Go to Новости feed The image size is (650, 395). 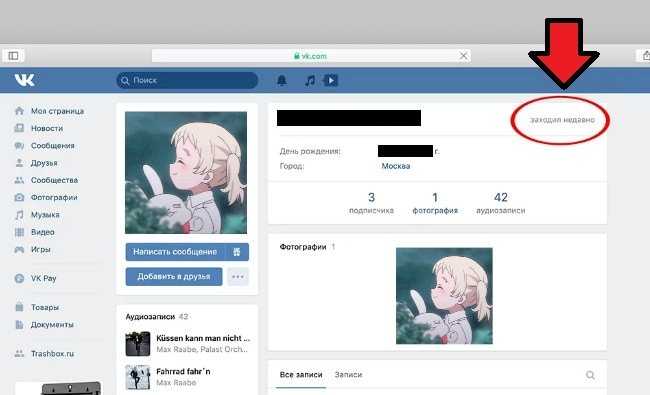pyautogui.click(x=47, y=128)
